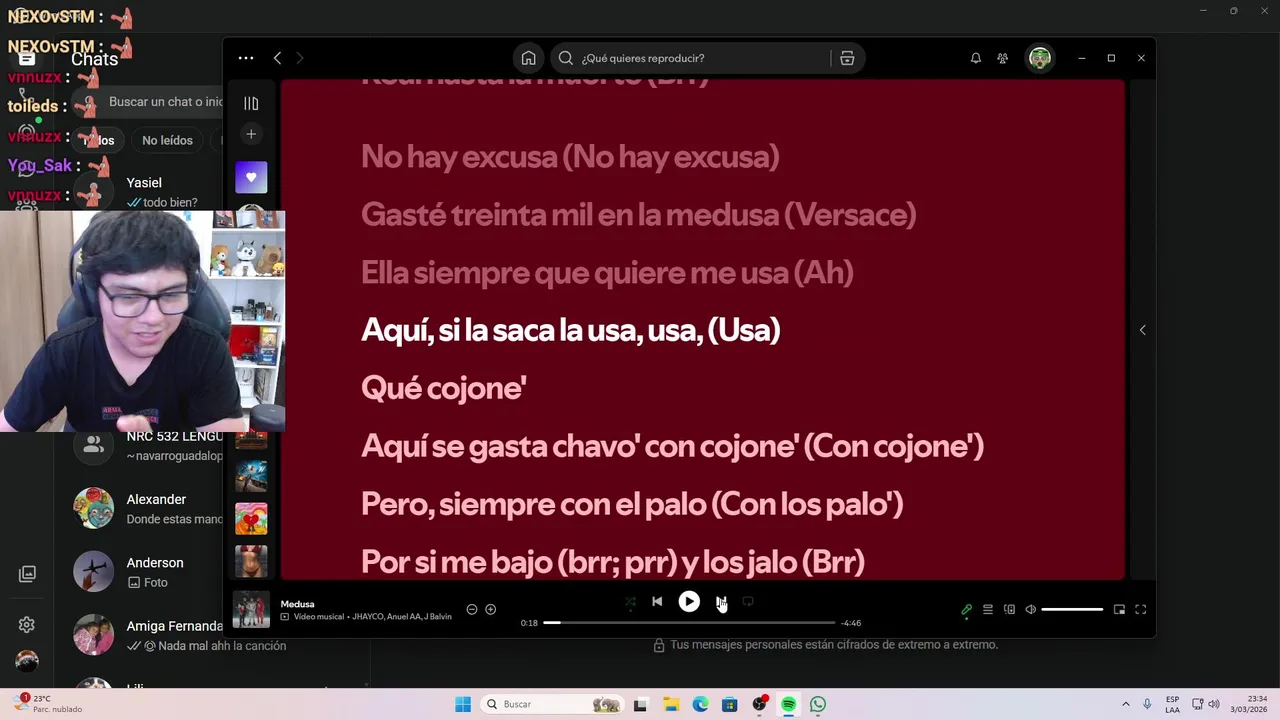The image size is (1280, 720).
Task: Open Spotify notifications bell
Action: point(975,58)
